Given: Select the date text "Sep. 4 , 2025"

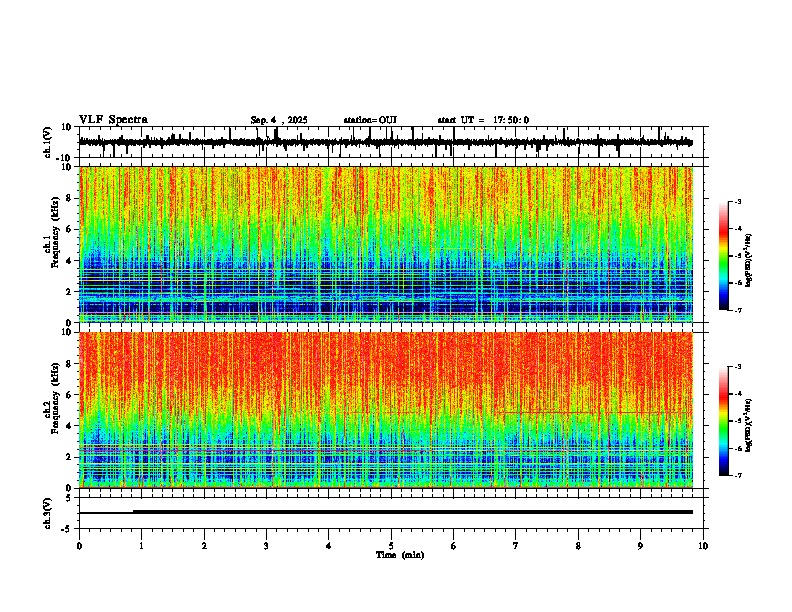Looking at the screenshot, I should click(x=279, y=120).
